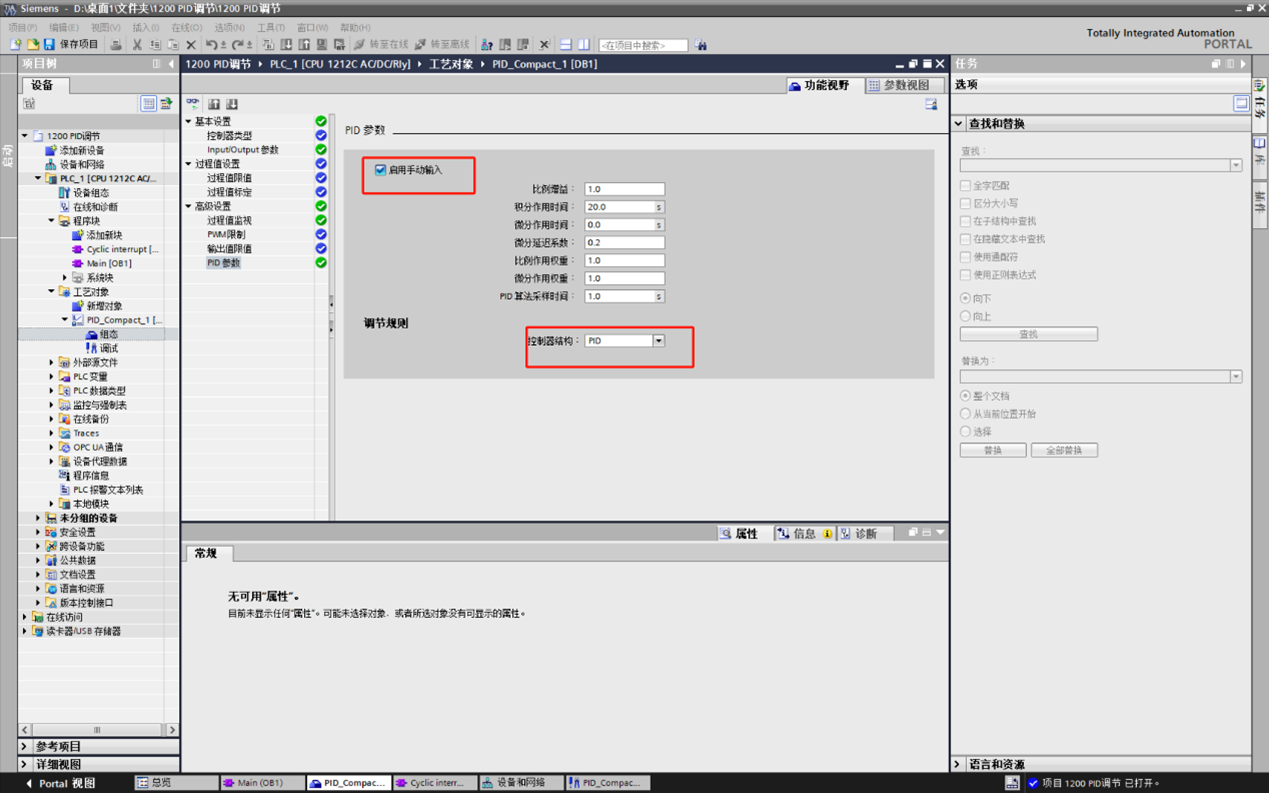Collapse the 高级设置 section
Image resolution: width=1269 pixels, height=793 pixels.
click(188, 207)
